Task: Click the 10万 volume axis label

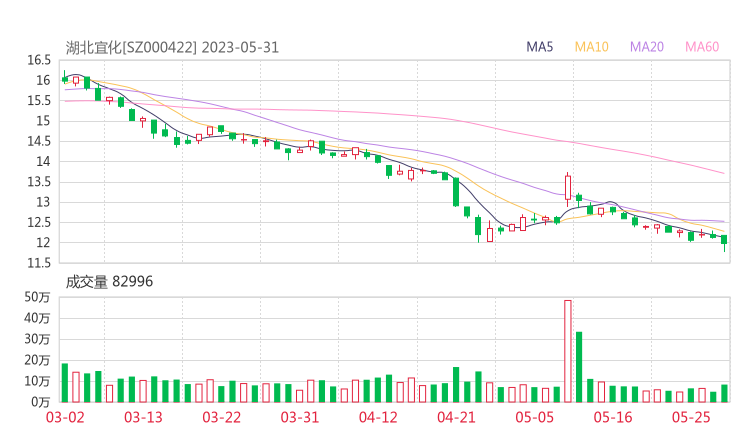Action: point(37,381)
